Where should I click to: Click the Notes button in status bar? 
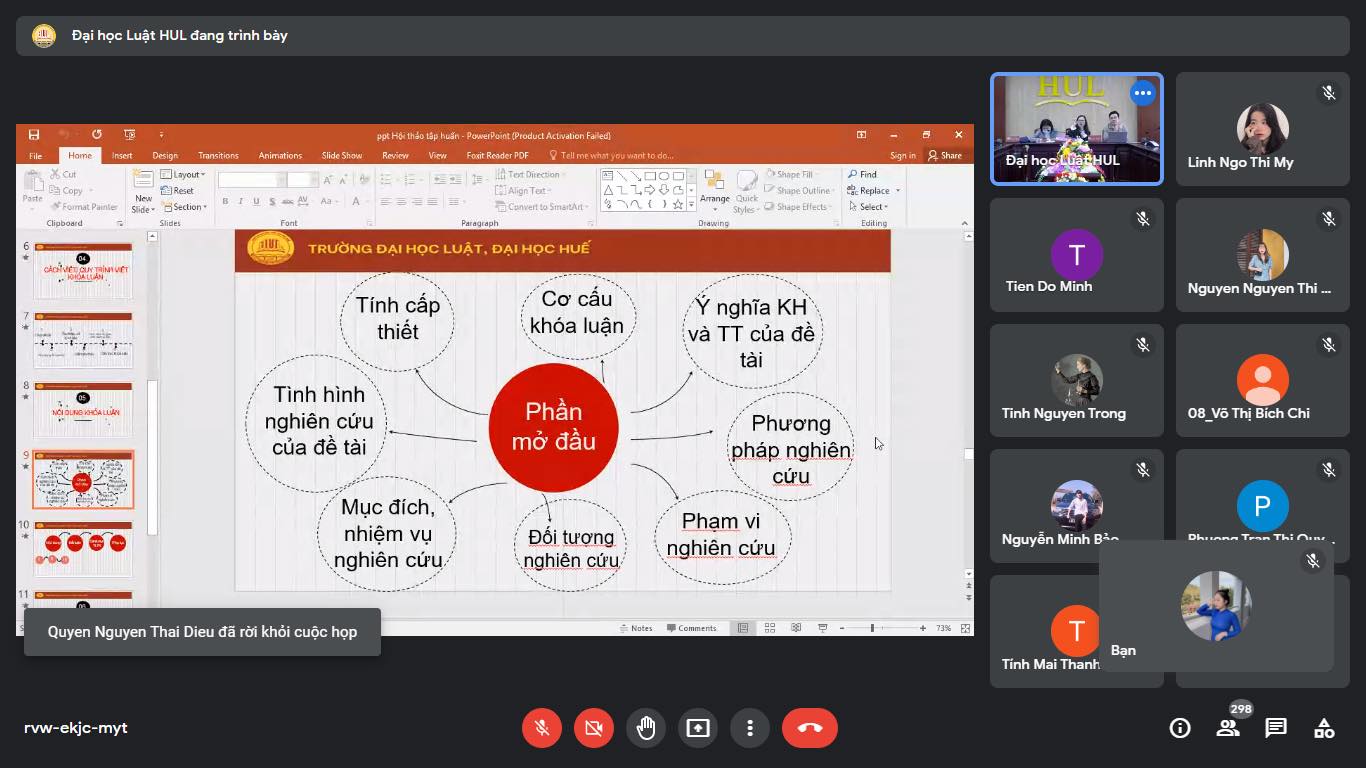(x=636, y=628)
